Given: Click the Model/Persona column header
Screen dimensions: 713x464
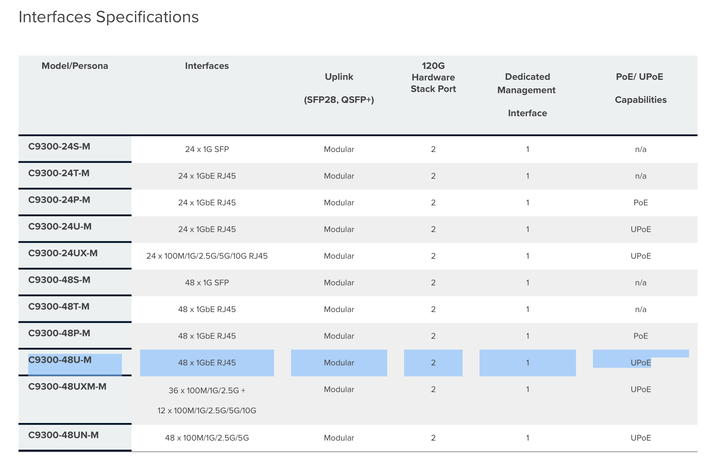Looking at the screenshot, I should tap(75, 66).
